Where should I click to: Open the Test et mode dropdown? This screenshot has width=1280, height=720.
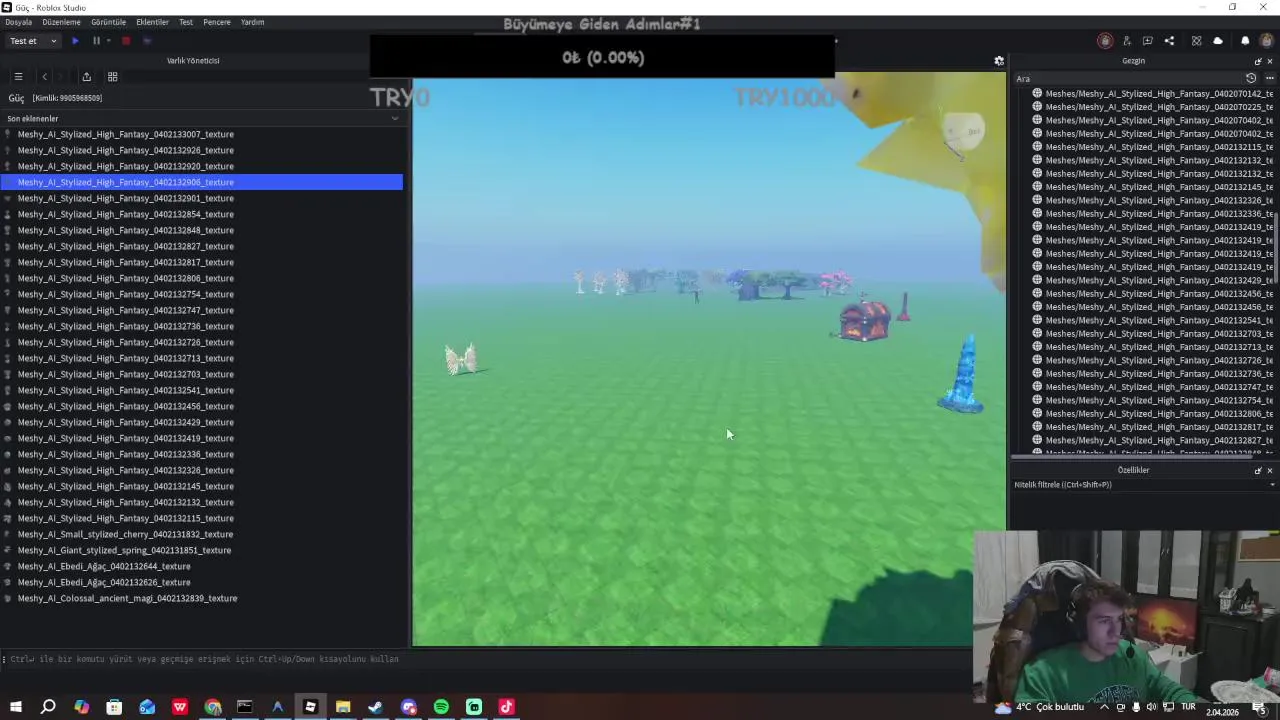coord(31,41)
